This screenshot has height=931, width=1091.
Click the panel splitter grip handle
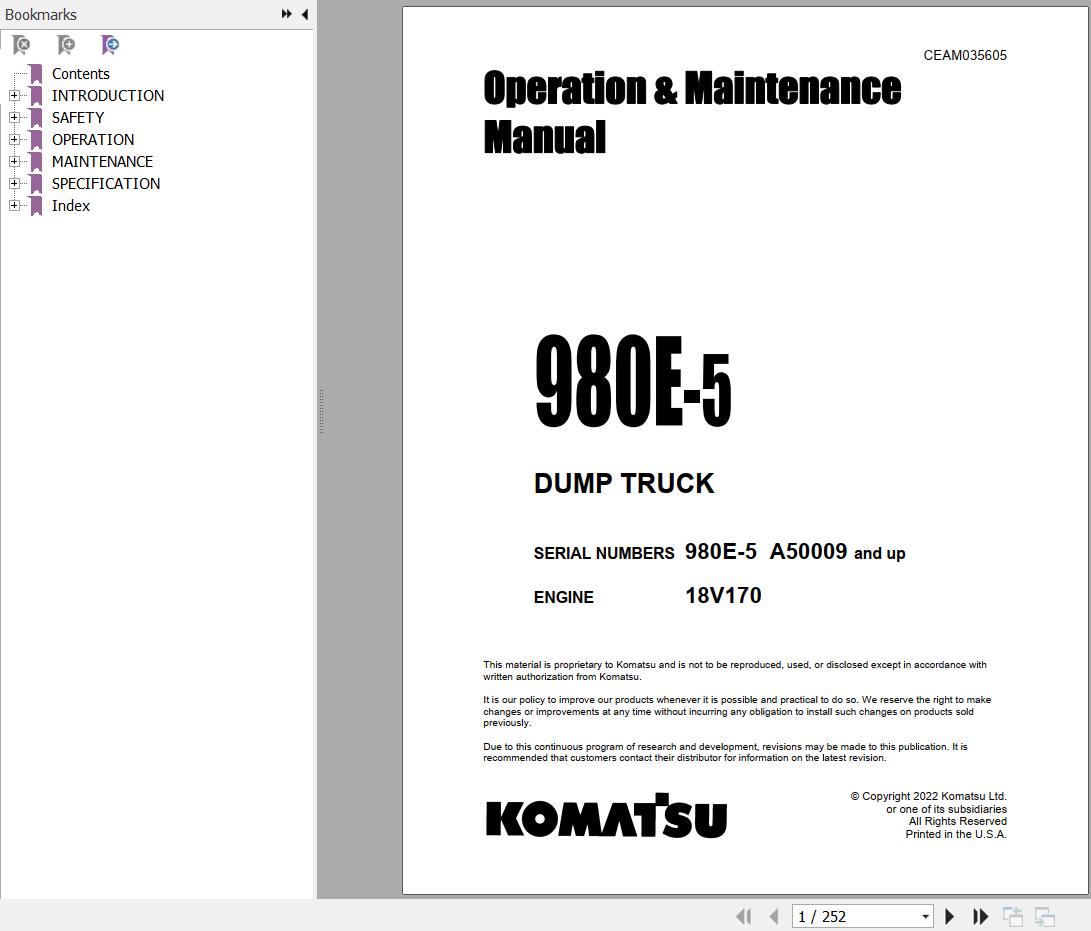click(321, 411)
